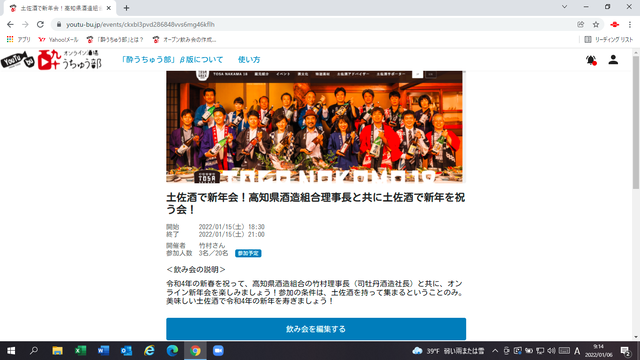Open 「酔うちゅう部」とは？ bookmark

point(115,40)
